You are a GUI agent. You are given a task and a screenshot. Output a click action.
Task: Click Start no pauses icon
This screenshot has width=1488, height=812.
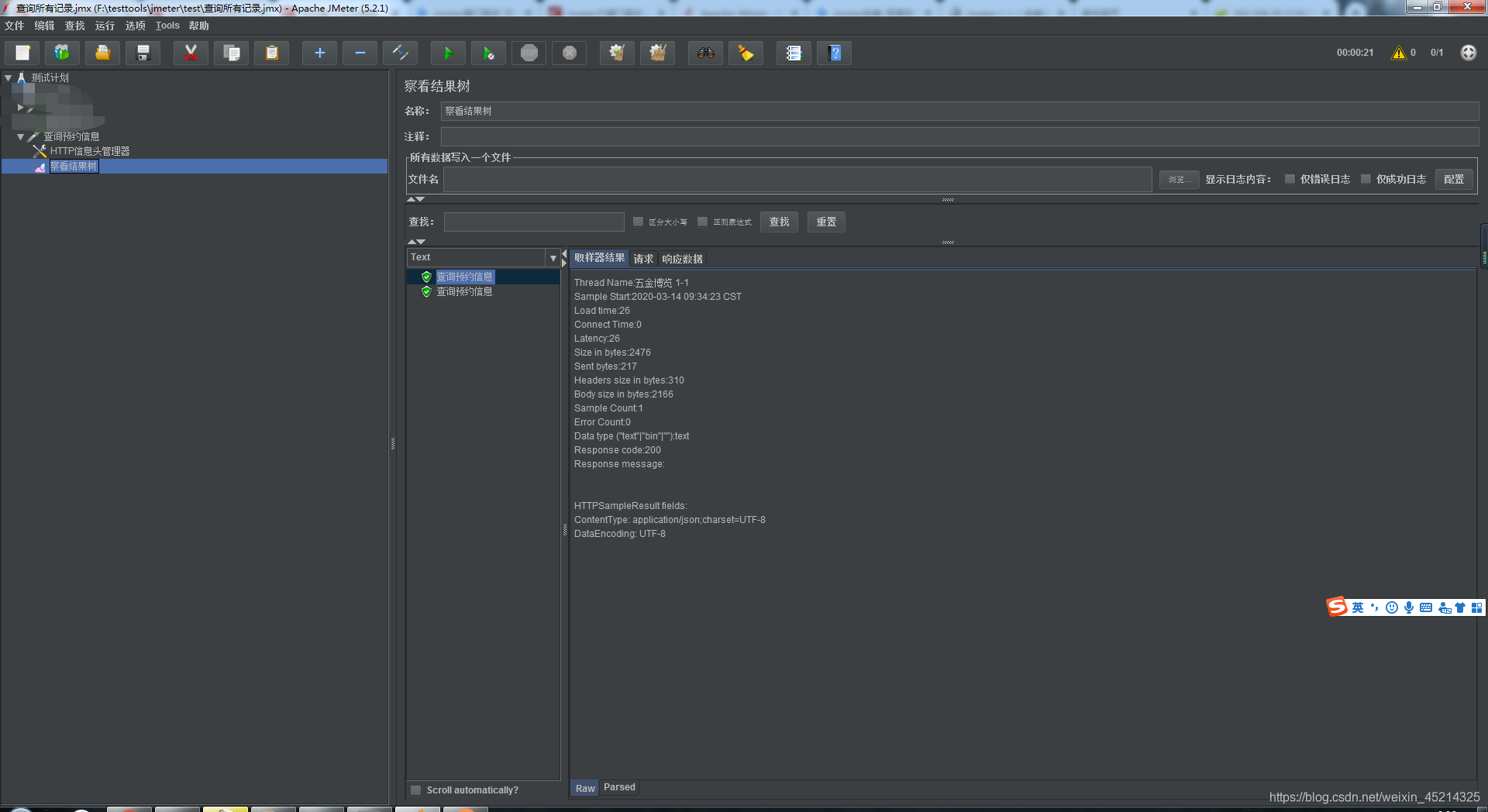[488, 53]
